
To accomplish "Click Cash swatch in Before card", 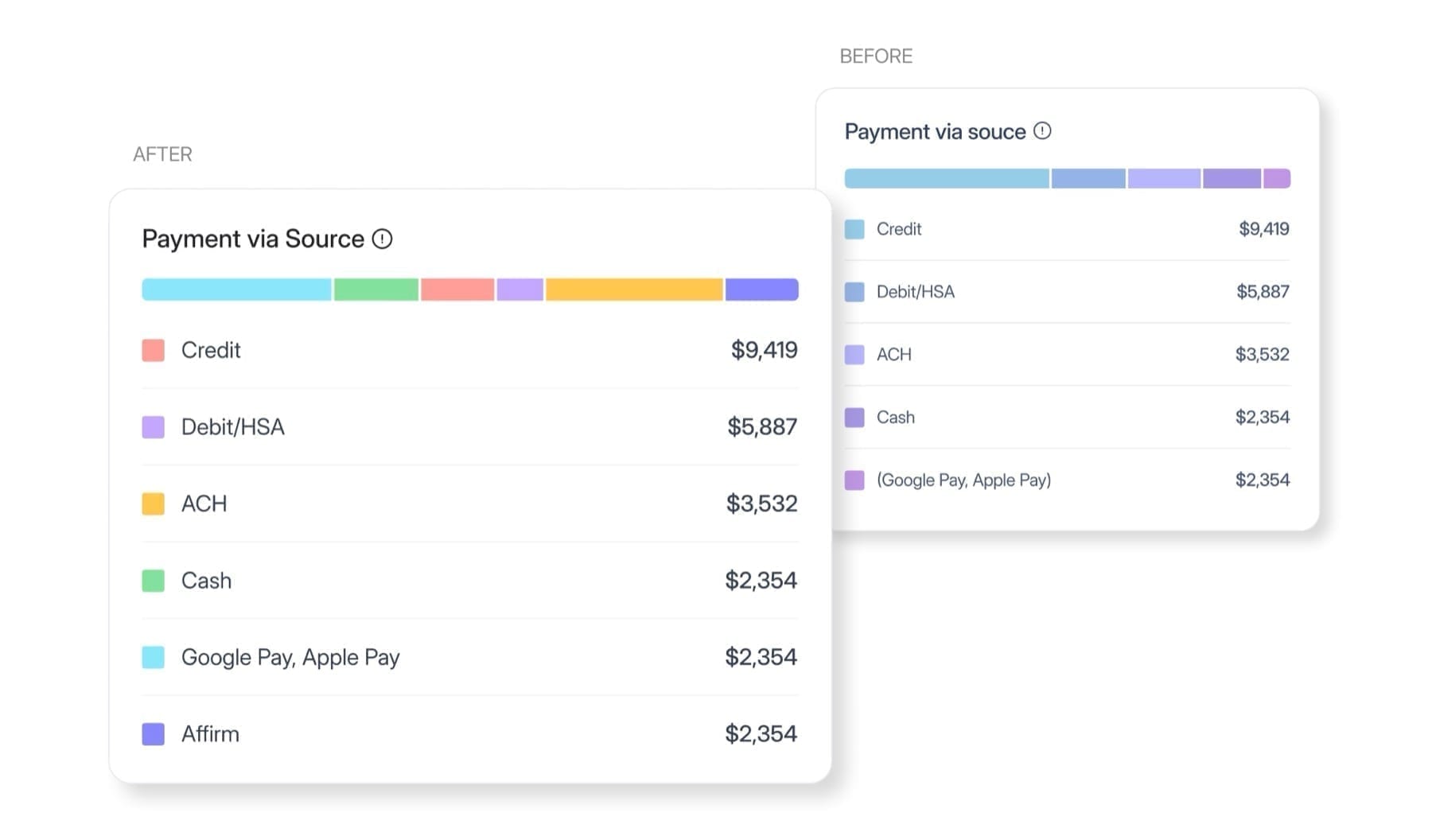I will point(854,418).
